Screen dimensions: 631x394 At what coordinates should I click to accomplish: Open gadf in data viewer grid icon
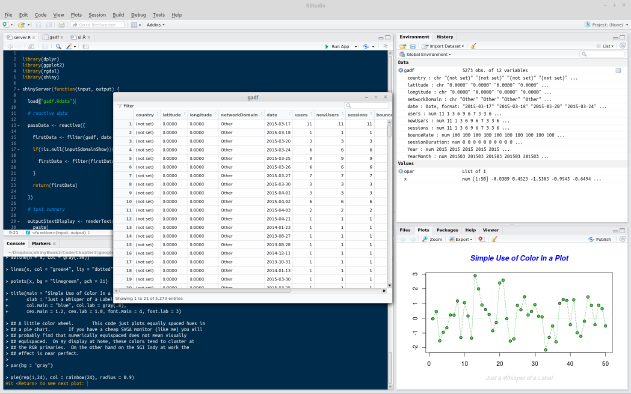(x=618, y=70)
